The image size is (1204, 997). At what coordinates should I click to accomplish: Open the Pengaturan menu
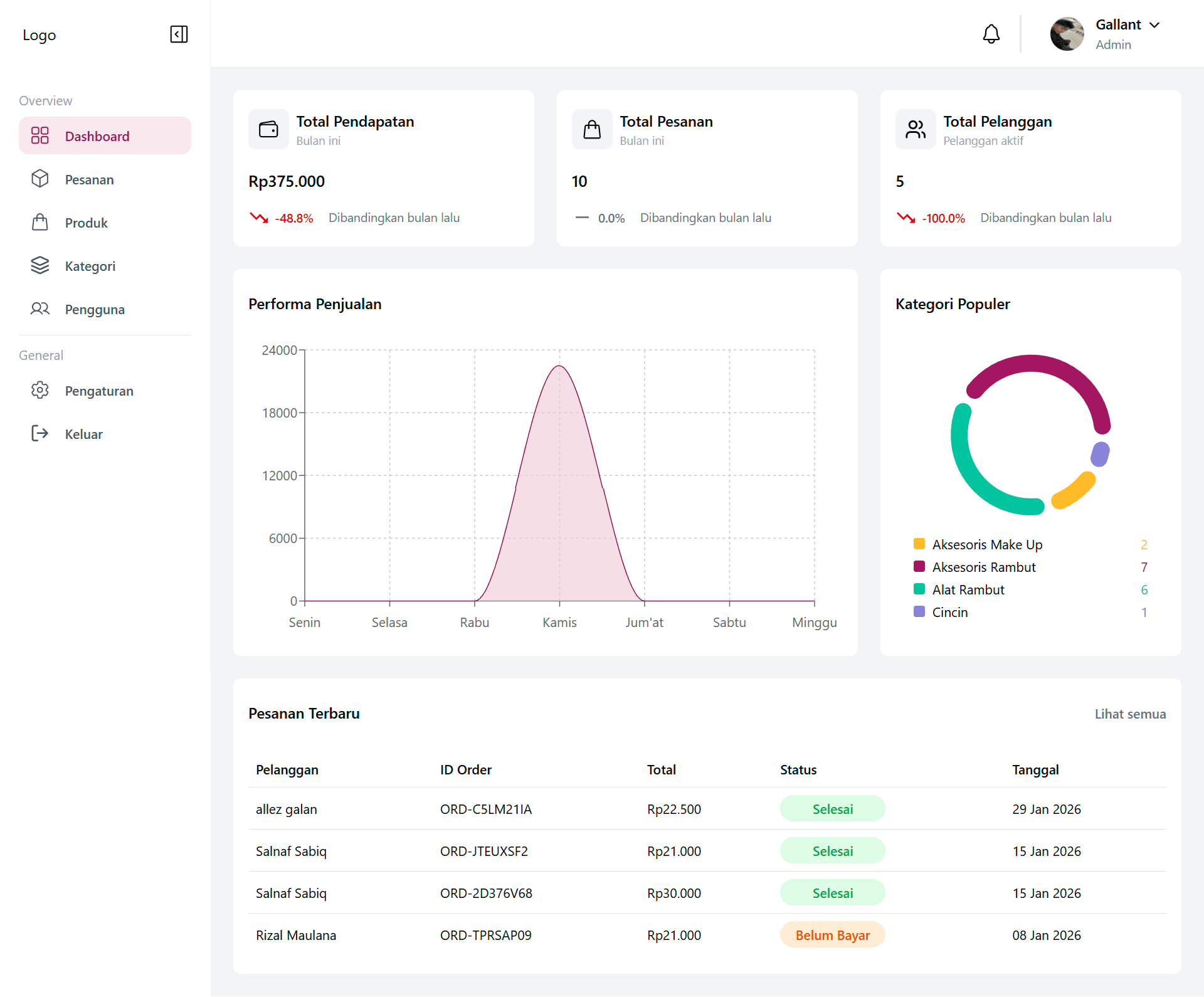[x=105, y=390]
